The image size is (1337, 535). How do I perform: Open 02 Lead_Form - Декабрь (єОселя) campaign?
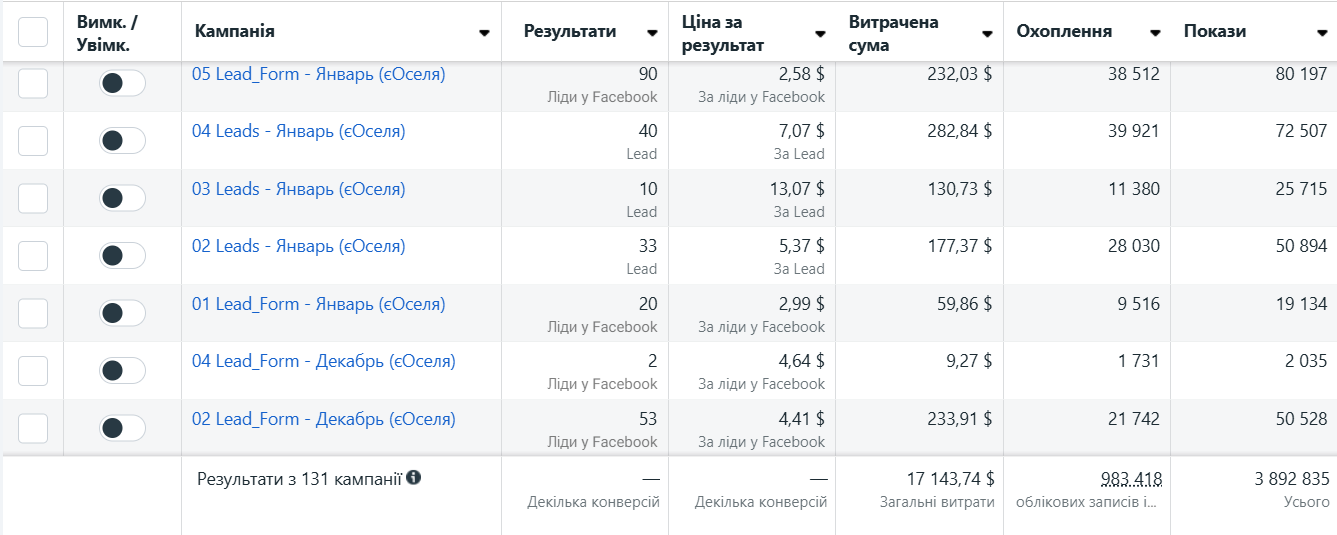pos(323,419)
